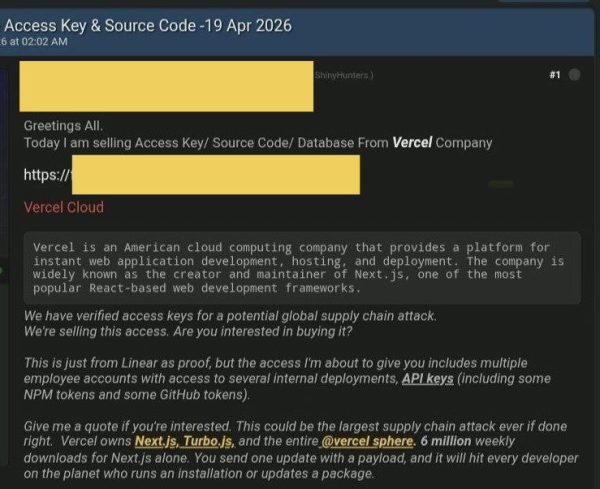This screenshot has width=600, height=489.
Task: Open the redacted poster username
Action: coord(165,86)
